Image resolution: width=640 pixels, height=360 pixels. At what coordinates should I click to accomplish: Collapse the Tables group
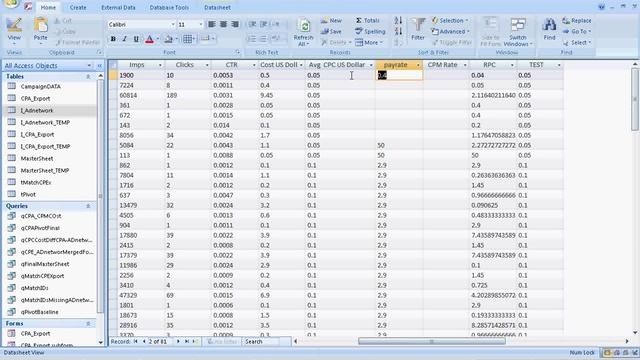coord(88,77)
